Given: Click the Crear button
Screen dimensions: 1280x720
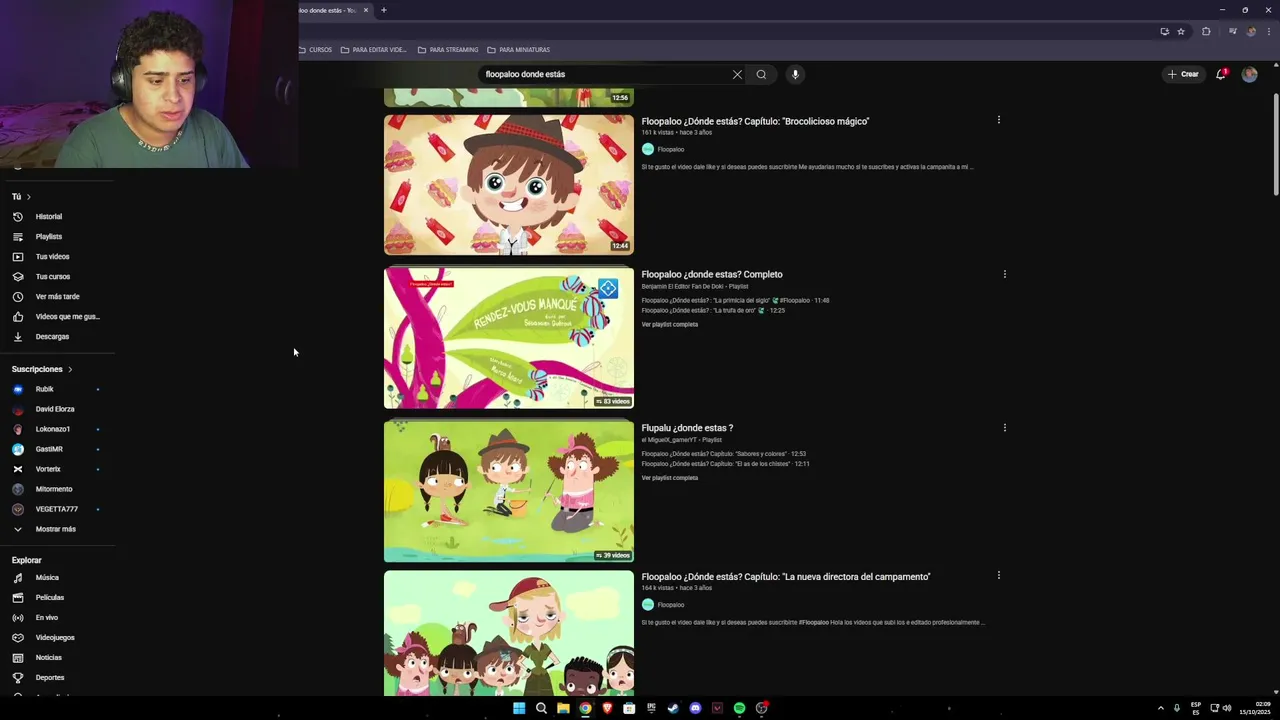Looking at the screenshot, I should click(x=1183, y=74).
